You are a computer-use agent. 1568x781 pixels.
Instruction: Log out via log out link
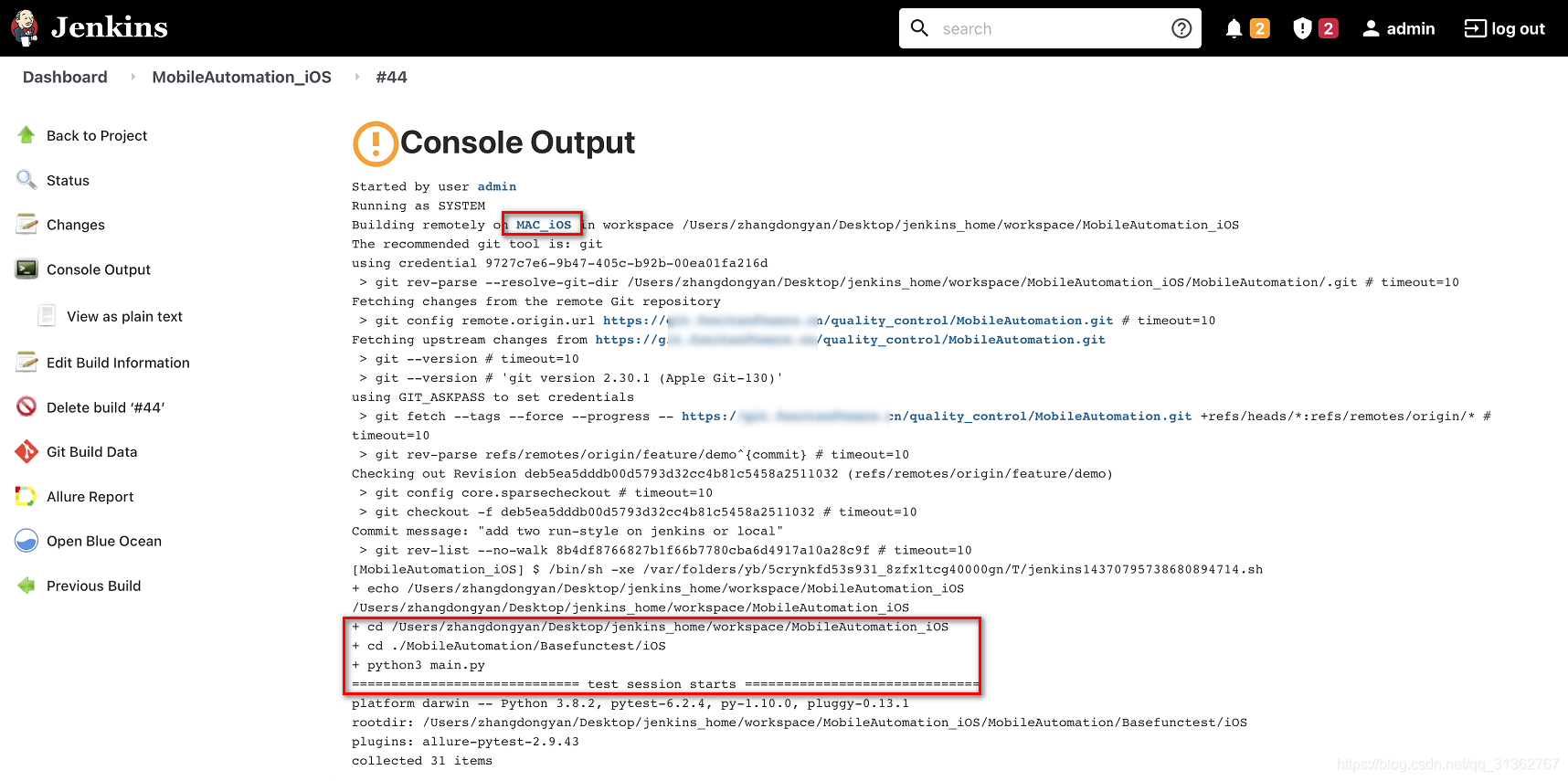1518,28
